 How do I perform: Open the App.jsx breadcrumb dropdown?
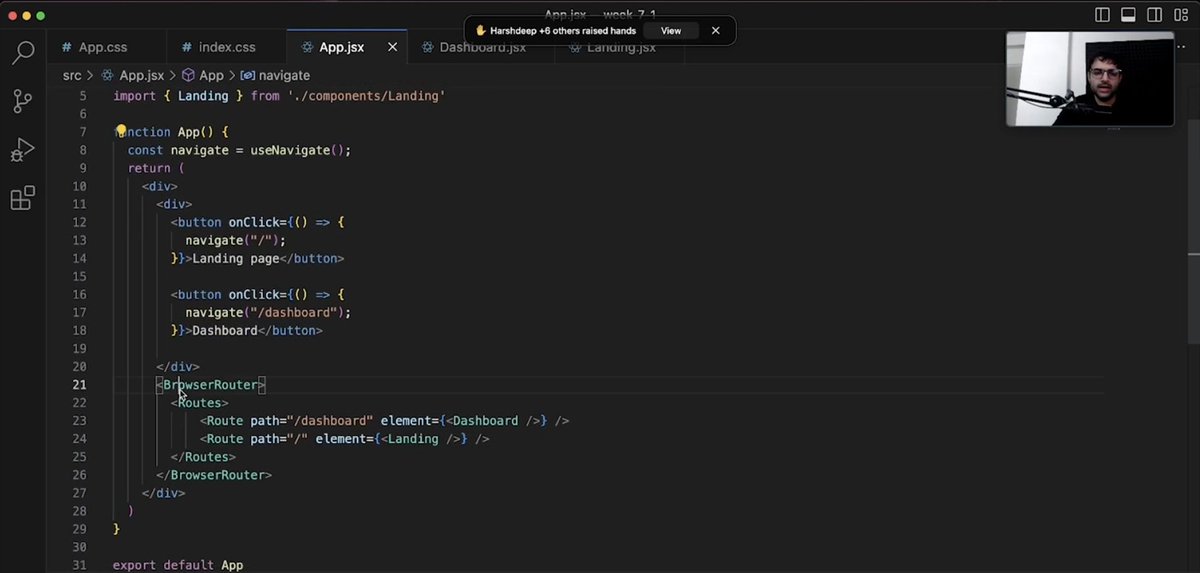pyautogui.click(x=141, y=75)
